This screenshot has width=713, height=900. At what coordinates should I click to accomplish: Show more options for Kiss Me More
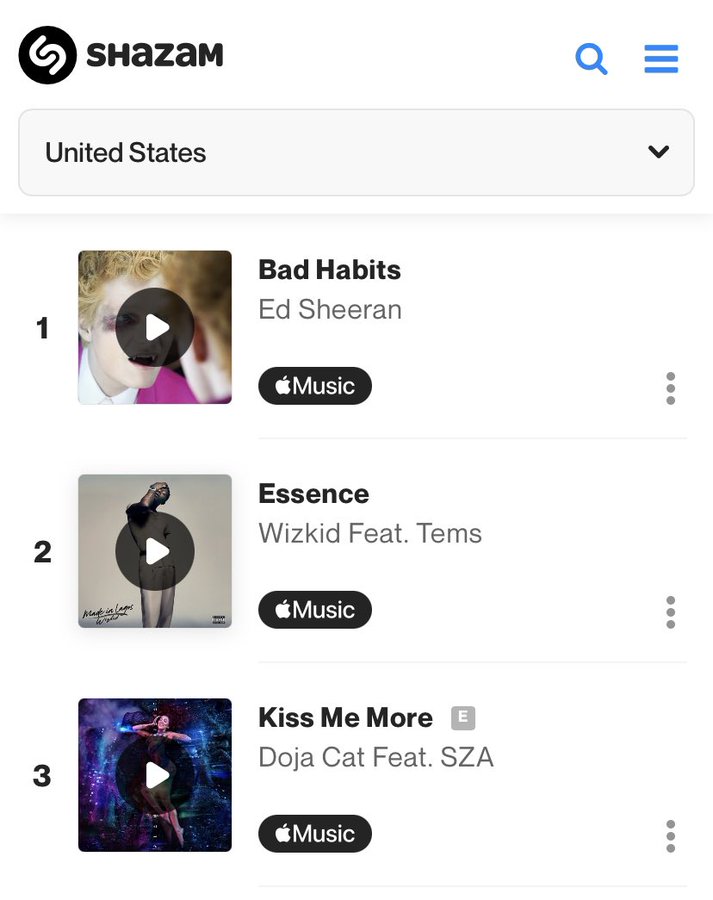[670, 836]
